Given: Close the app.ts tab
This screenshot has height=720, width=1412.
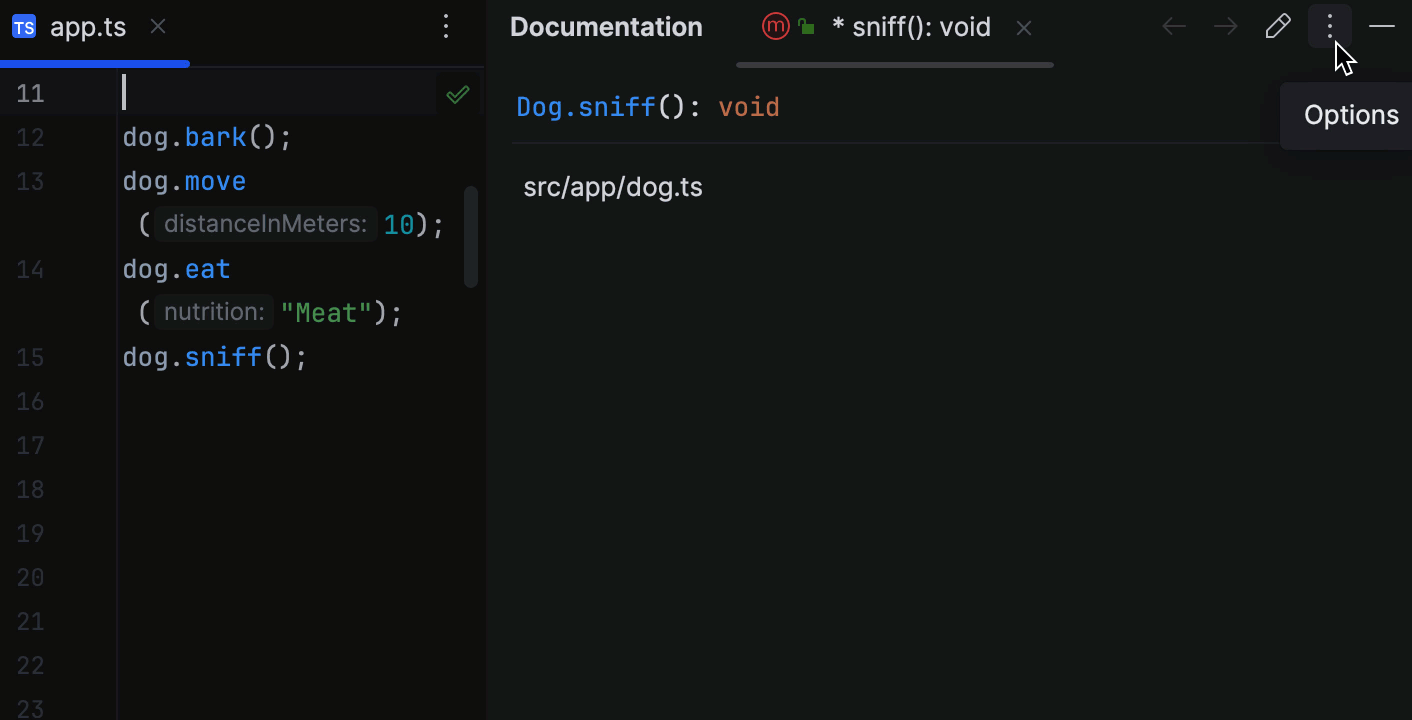Looking at the screenshot, I should click(x=157, y=27).
